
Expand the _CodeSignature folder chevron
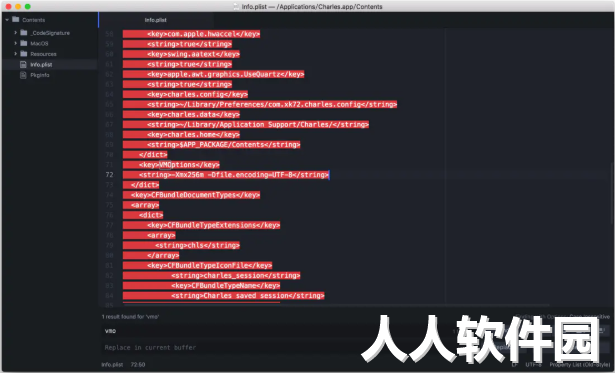coord(15,33)
